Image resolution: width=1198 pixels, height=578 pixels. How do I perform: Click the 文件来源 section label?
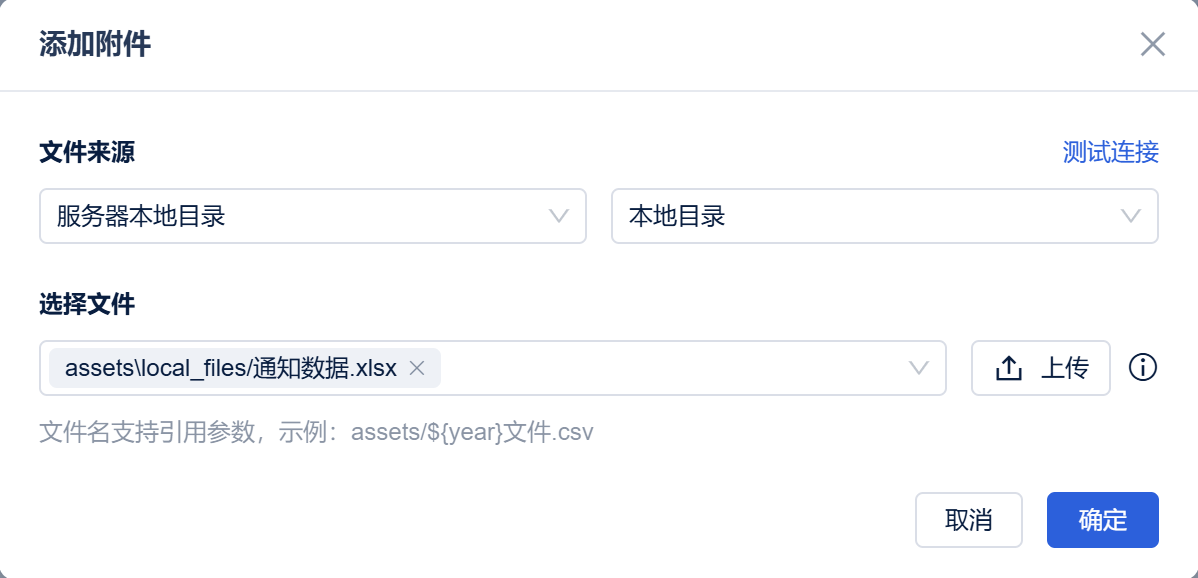(87, 153)
